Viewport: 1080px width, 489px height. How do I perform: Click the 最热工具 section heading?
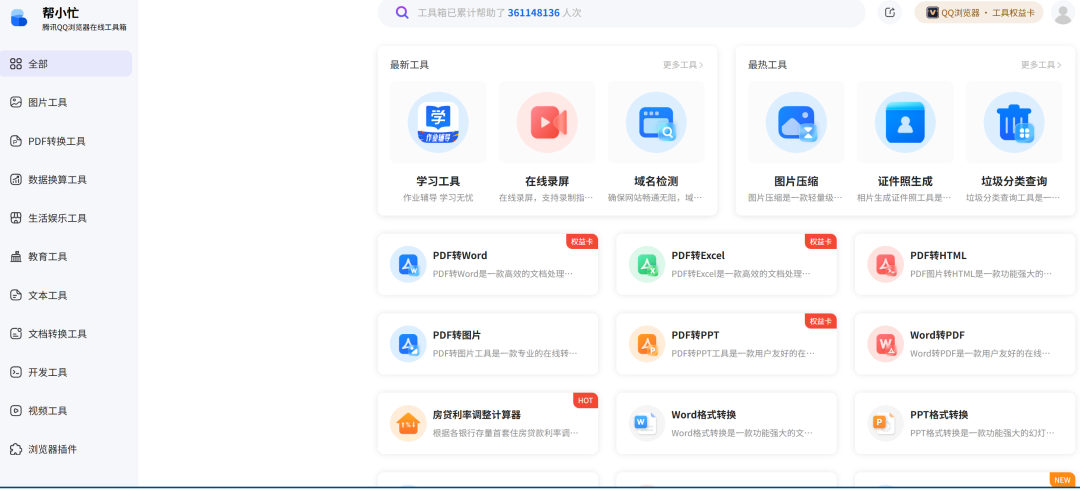[768, 65]
